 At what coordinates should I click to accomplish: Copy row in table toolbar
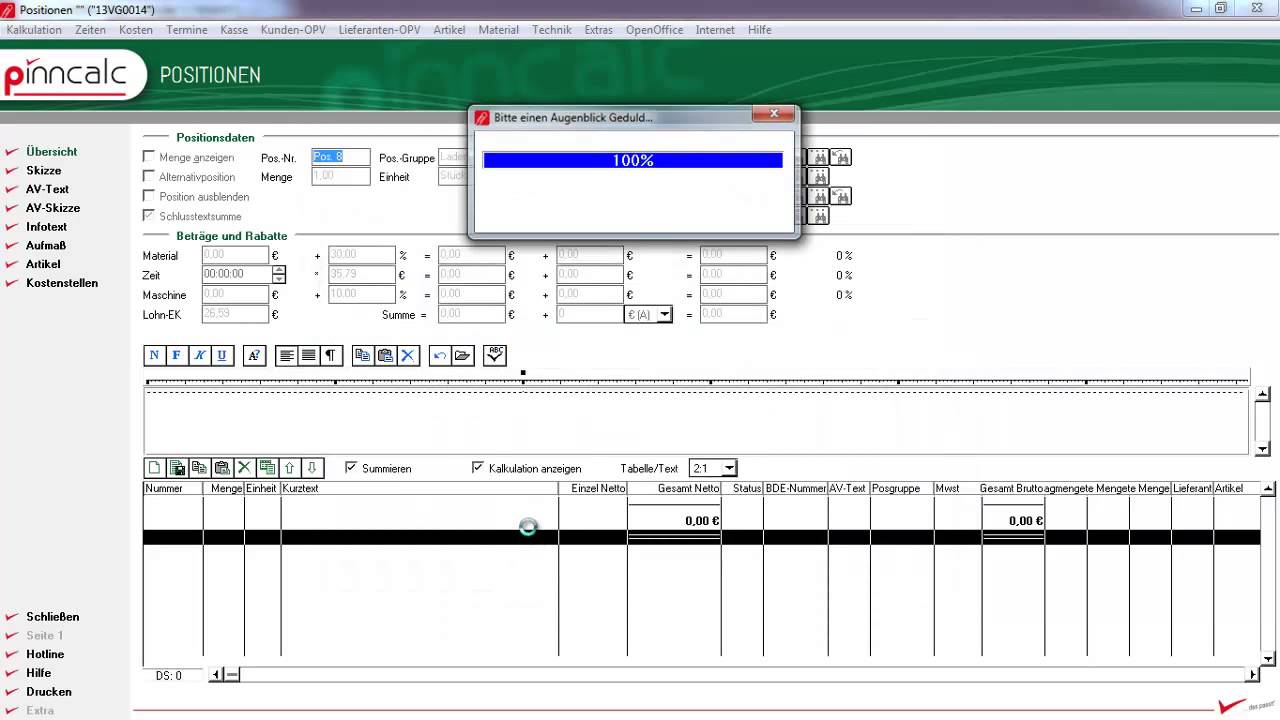(x=199, y=467)
